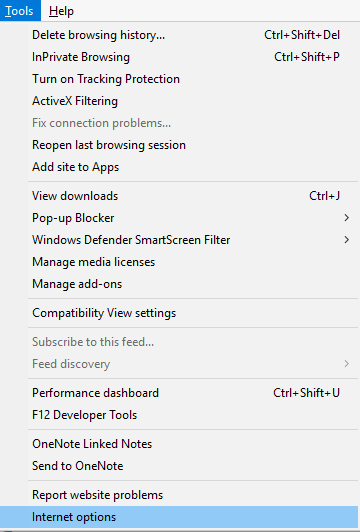Expand Windows Defender SmartScreen Filter submenu
360x532 pixels.
(x=193, y=240)
